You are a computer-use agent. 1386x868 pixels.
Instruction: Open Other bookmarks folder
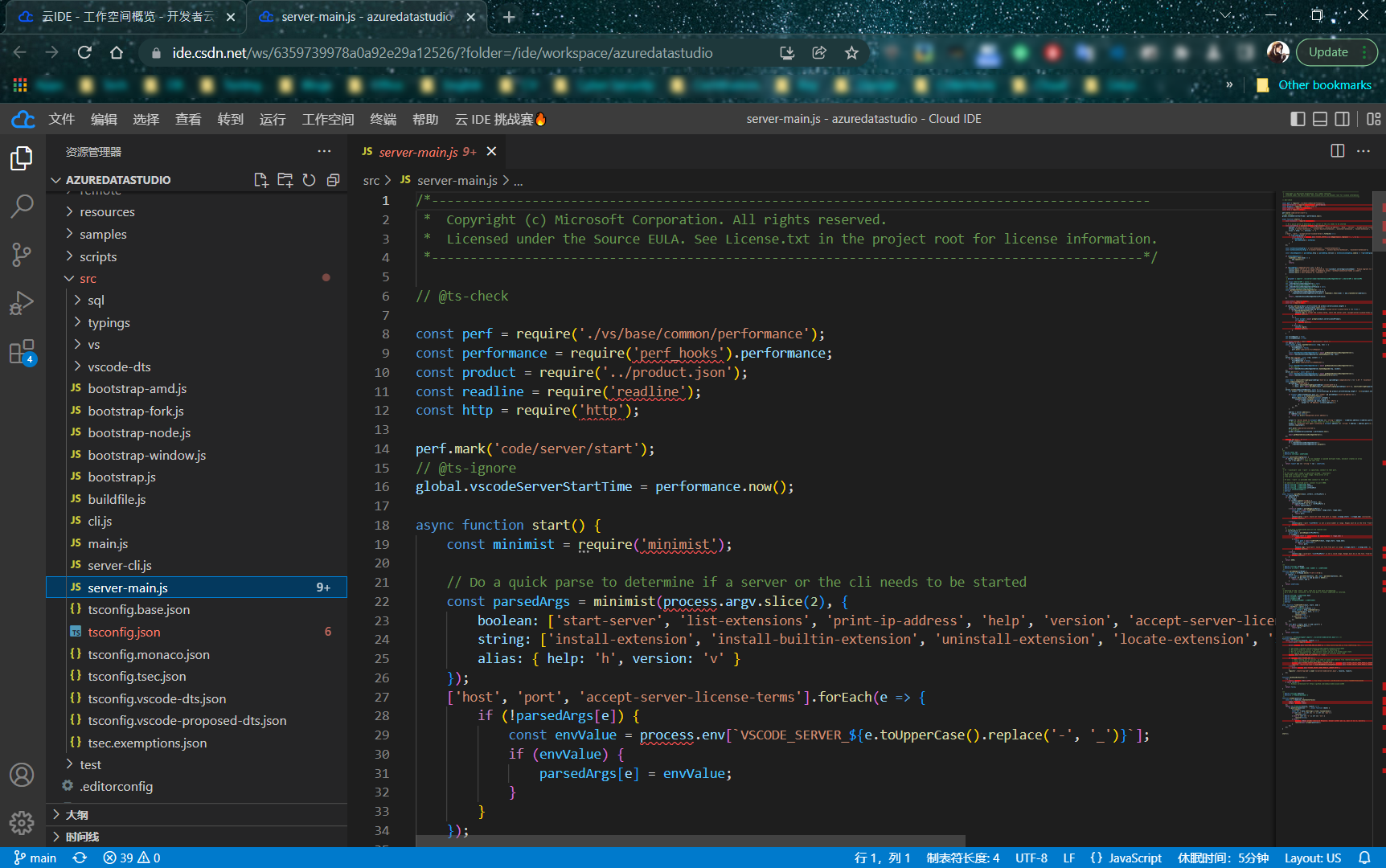tap(1314, 85)
